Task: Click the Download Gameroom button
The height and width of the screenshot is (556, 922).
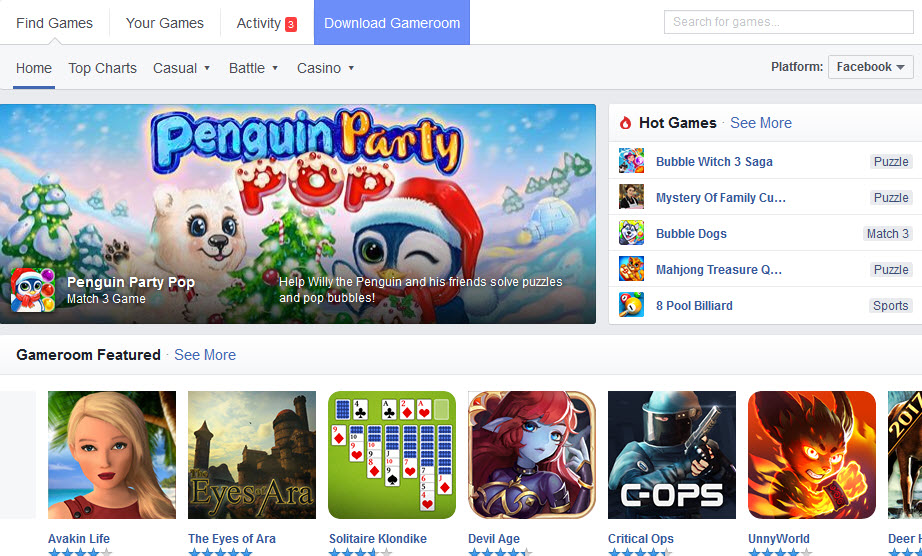Action: coord(392,23)
